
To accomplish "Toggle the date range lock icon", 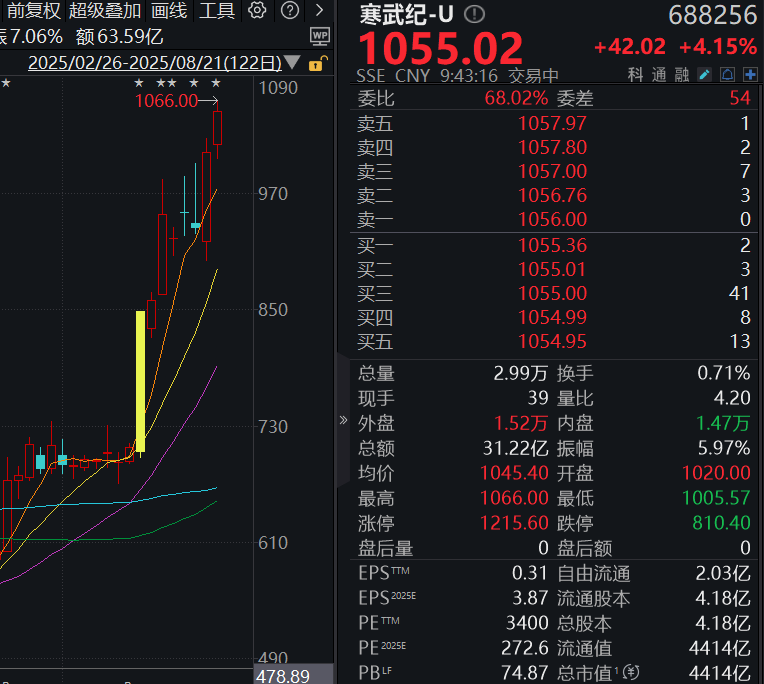I will click(x=318, y=63).
